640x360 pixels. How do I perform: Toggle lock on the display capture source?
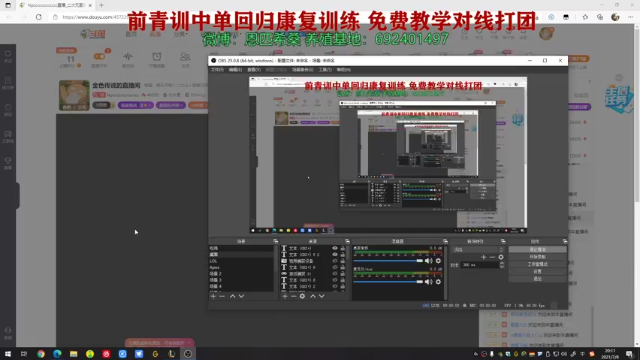[x=342, y=274]
